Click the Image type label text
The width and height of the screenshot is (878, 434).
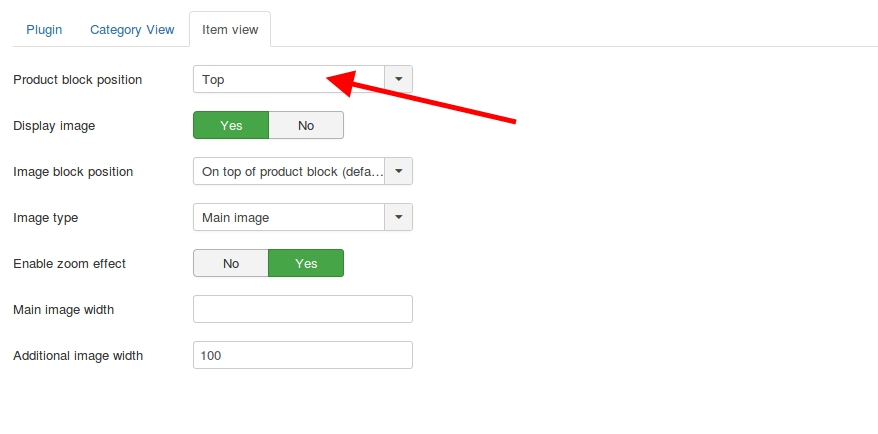[45, 218]
